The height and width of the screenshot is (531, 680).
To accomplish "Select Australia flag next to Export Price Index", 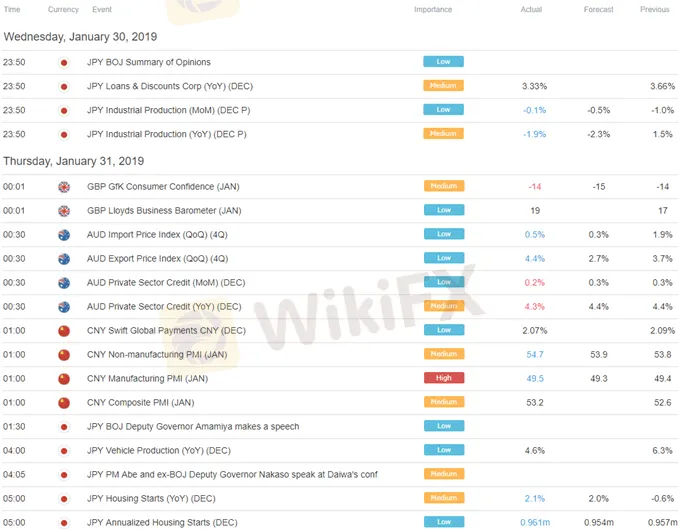I will click(x=64, y=258).
